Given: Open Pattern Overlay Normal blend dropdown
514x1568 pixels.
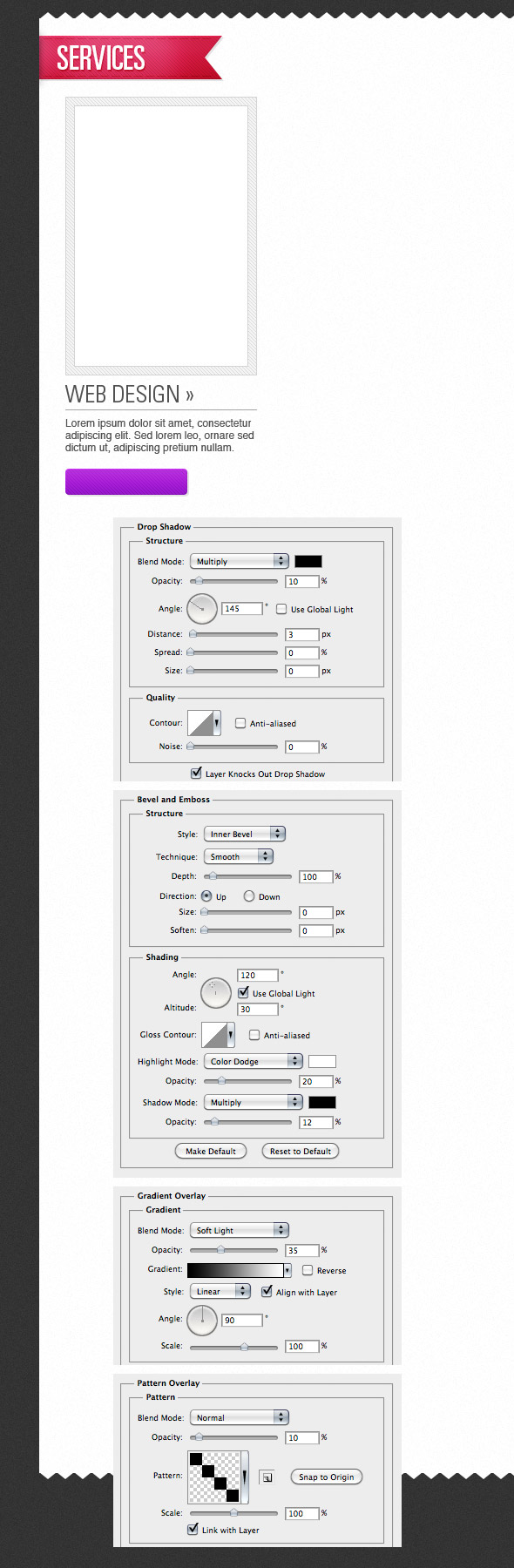Looking at the screenshot, I should pos(239,1417).
